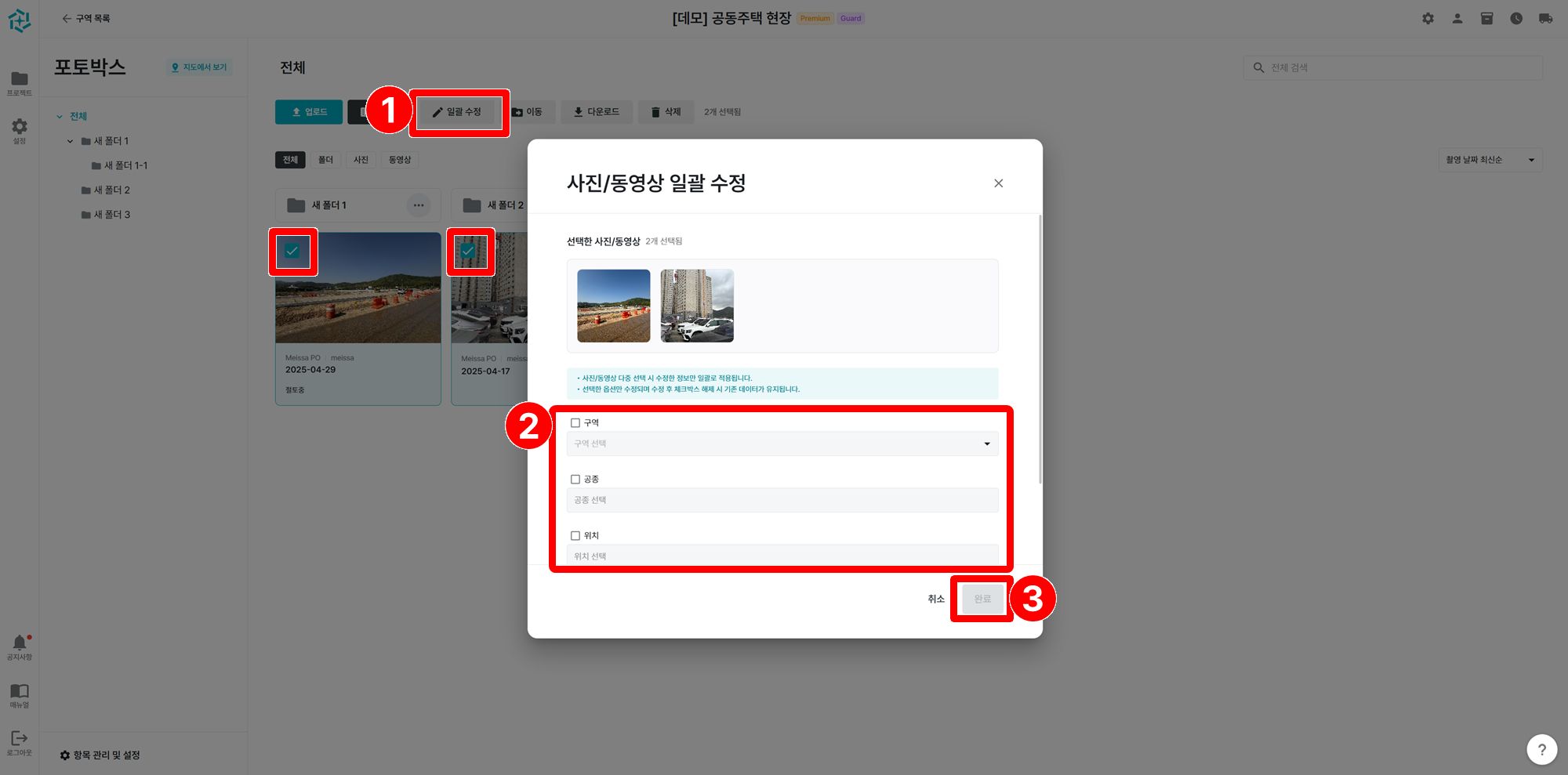Click the truck icon in top bar
Viewport: 1568px width, 775px height.
[1545, 19]
